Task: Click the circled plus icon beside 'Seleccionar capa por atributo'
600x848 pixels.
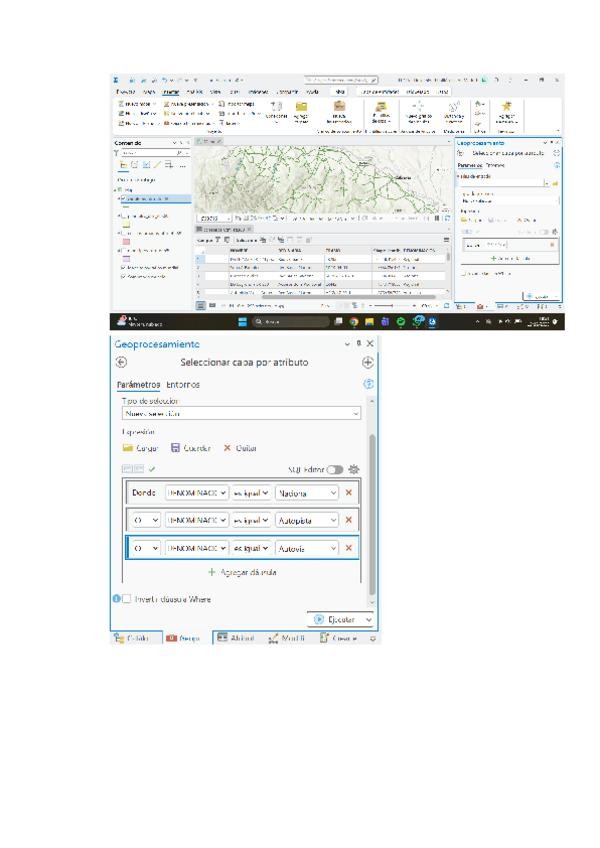Action: (367, 362)
